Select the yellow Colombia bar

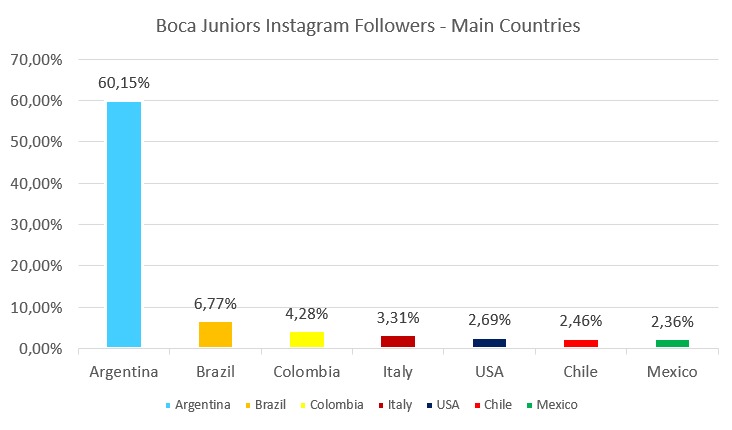(307, 339)
